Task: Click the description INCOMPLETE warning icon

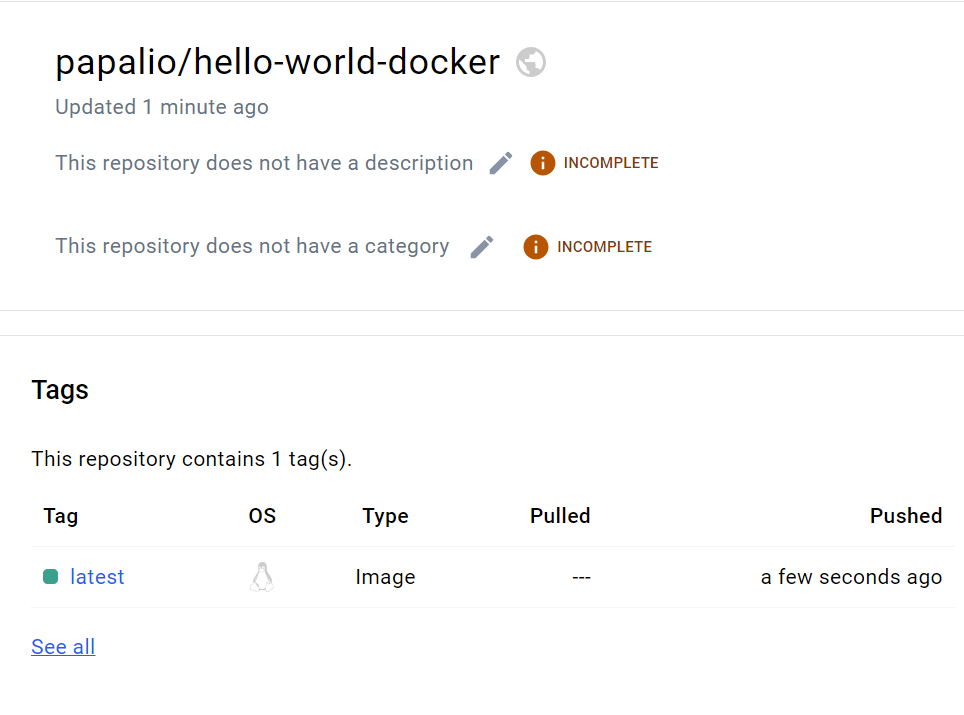Action: 542,163
